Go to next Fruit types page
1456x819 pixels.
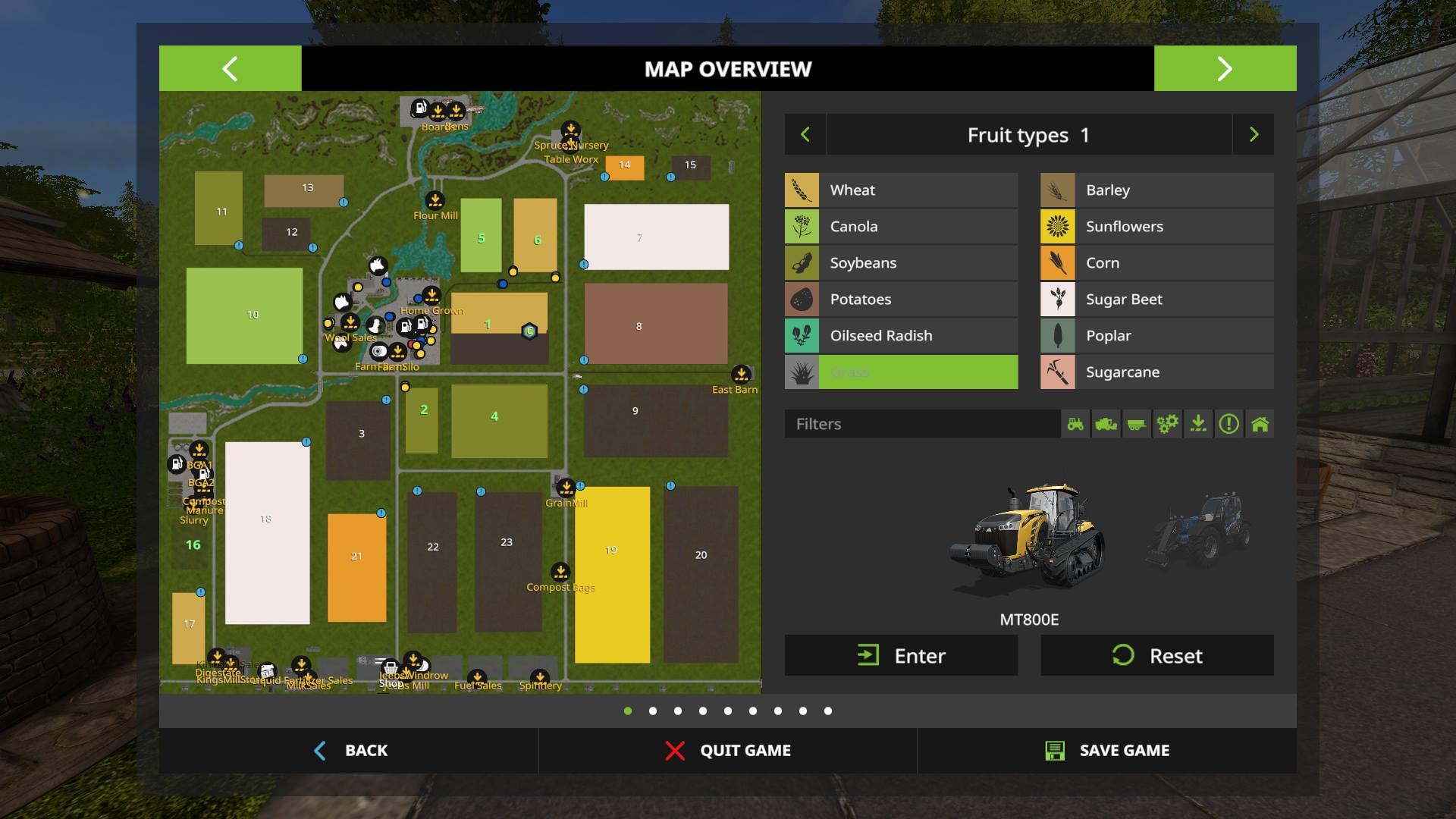(x=1254, y=135)
